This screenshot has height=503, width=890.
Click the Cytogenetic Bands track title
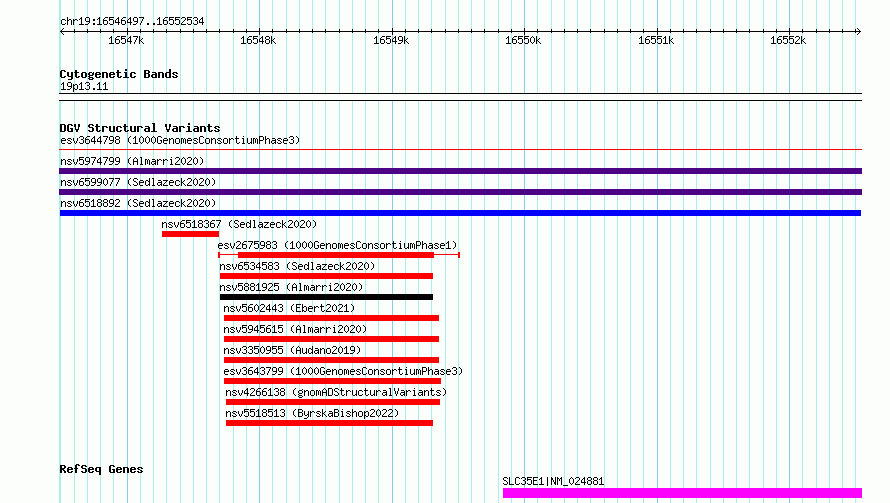(x=119, y=74)
